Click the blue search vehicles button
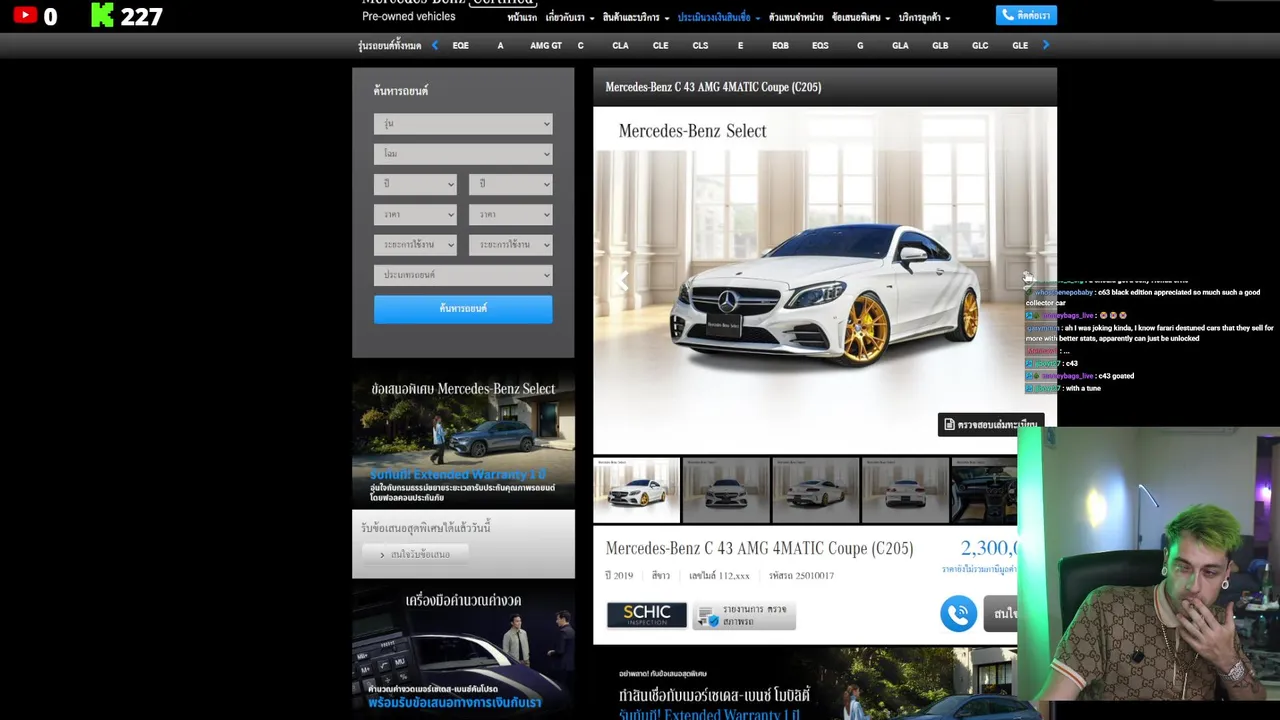 click(463, 309)
